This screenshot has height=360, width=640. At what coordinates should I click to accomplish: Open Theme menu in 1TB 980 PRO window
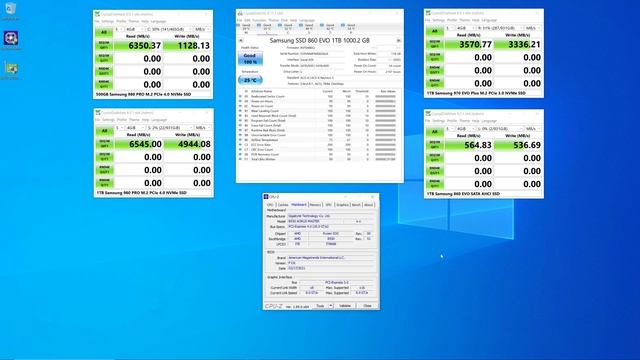point(134,120)
